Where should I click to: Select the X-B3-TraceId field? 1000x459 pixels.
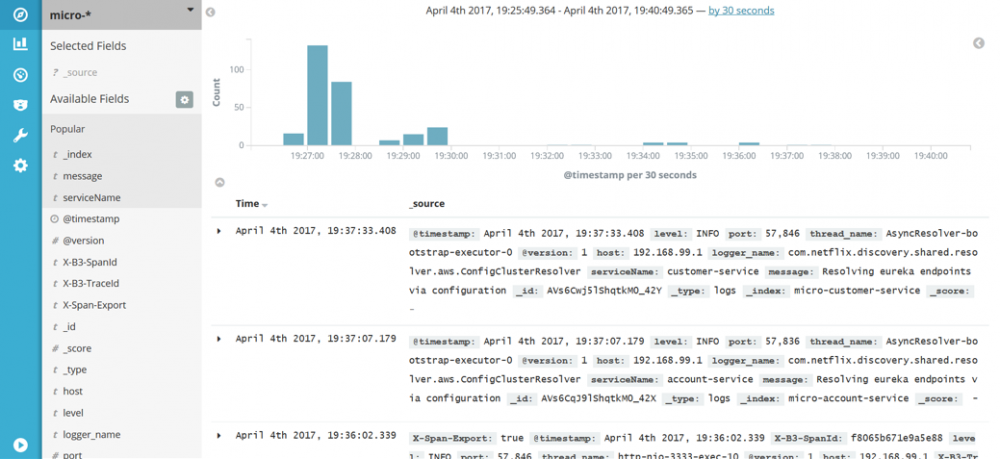click(x=122, y=284)
